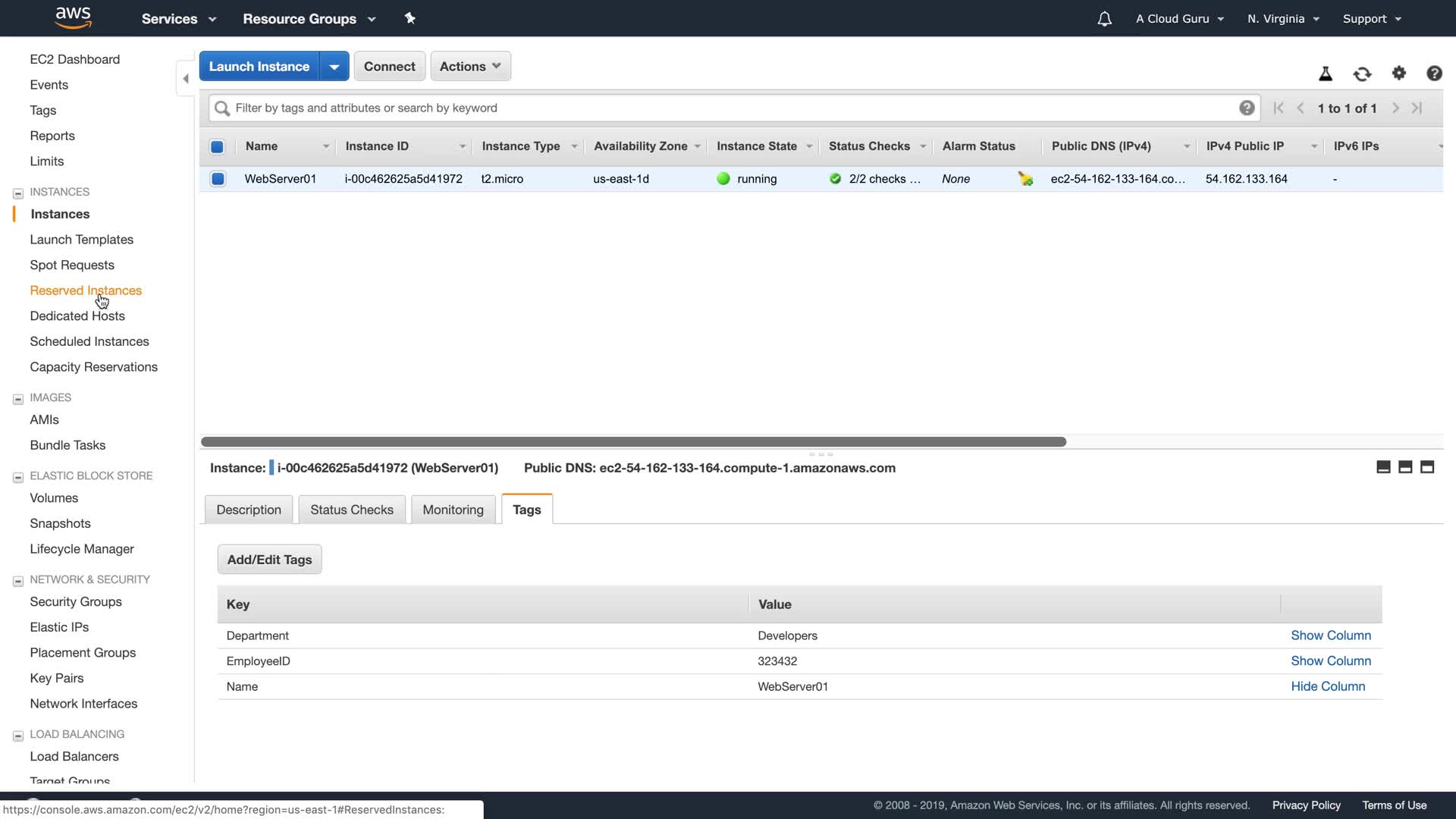This screenshot has height=819, width=1456.
Task: Click the flask experiments icon
Action: coord(1326,74)
